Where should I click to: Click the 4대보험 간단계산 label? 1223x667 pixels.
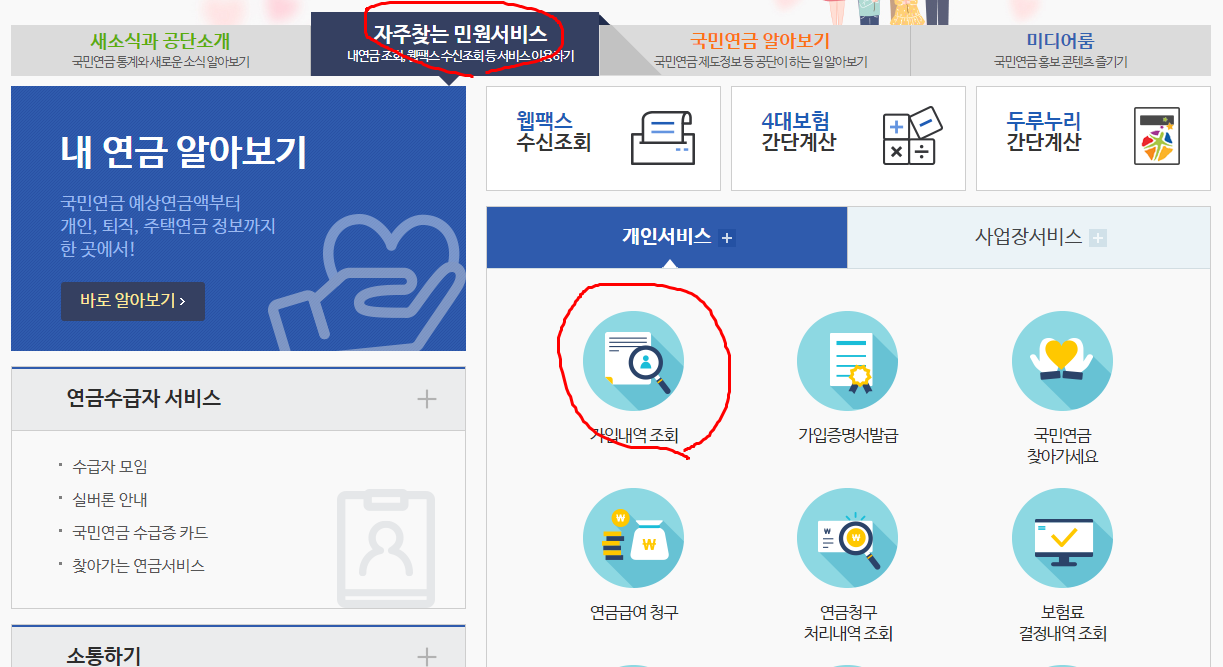tap(798, 132)
